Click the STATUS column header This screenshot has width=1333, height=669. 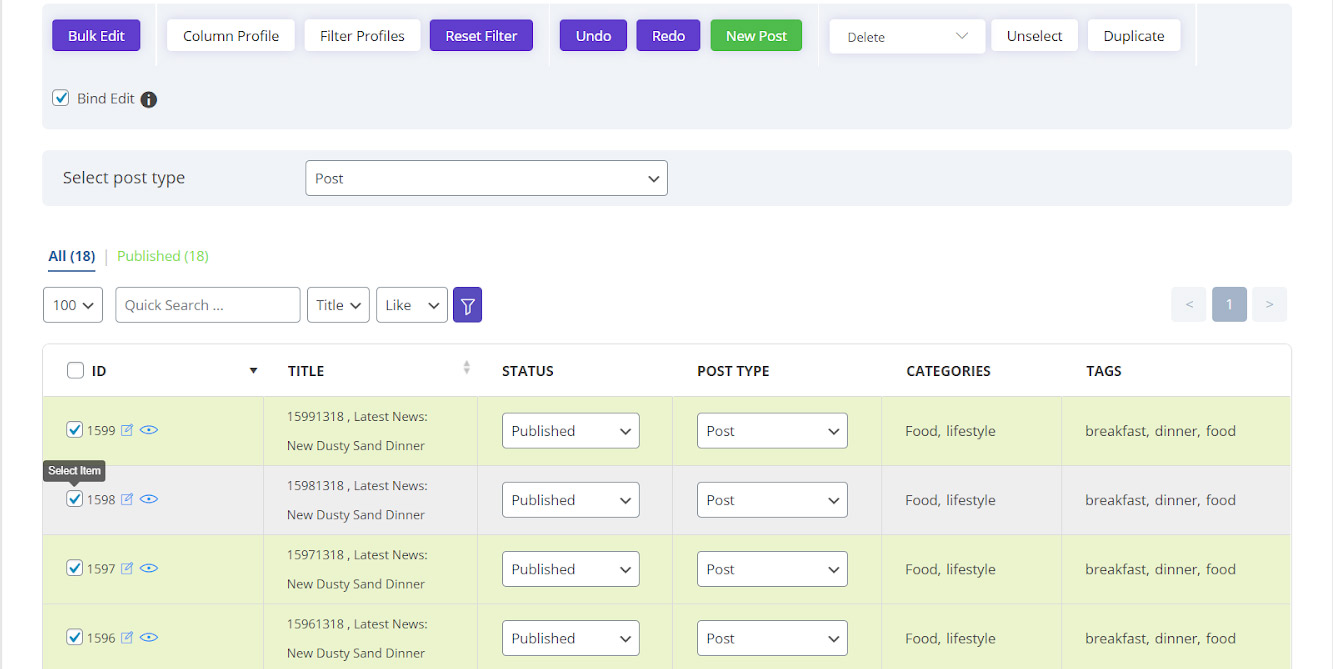(x=528, y=371)
